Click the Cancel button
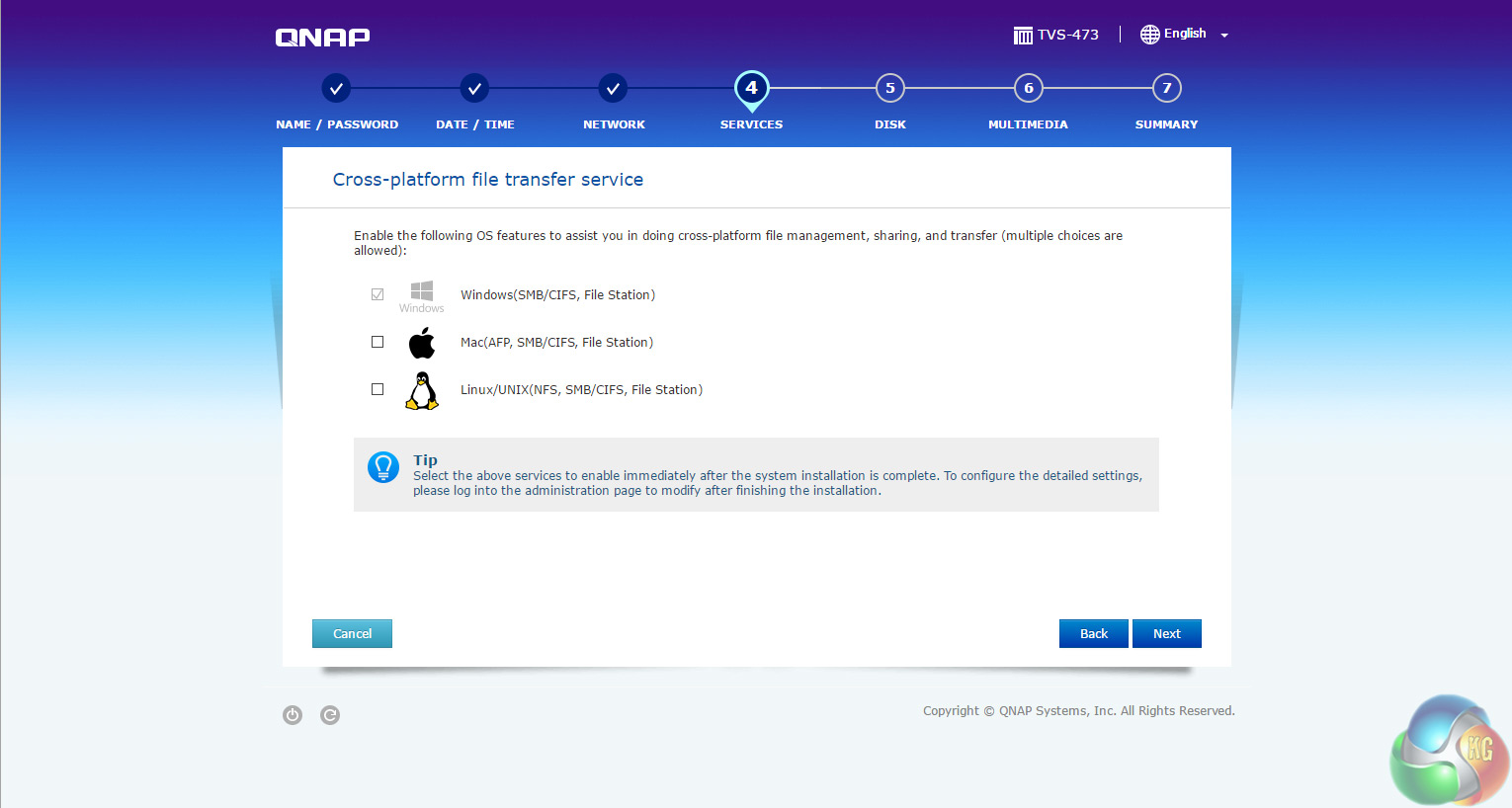This screenshot has width=1512, height=808. coord(352,634)
